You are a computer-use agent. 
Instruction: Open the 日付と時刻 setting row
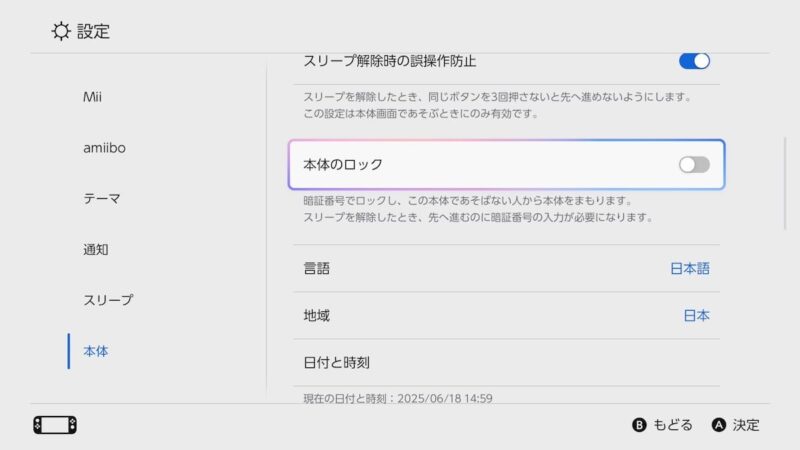click(507, 363)
